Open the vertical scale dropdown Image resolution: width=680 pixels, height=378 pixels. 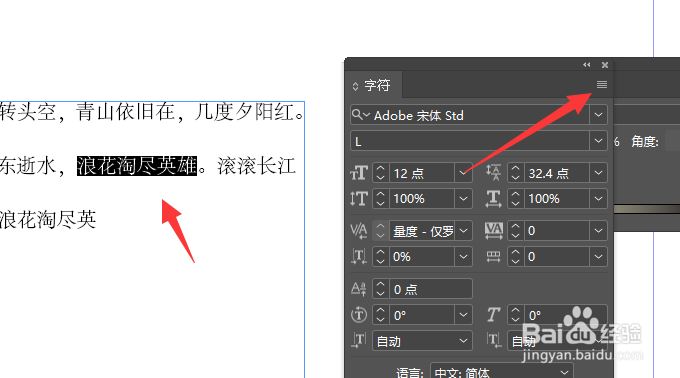point(463,199)
